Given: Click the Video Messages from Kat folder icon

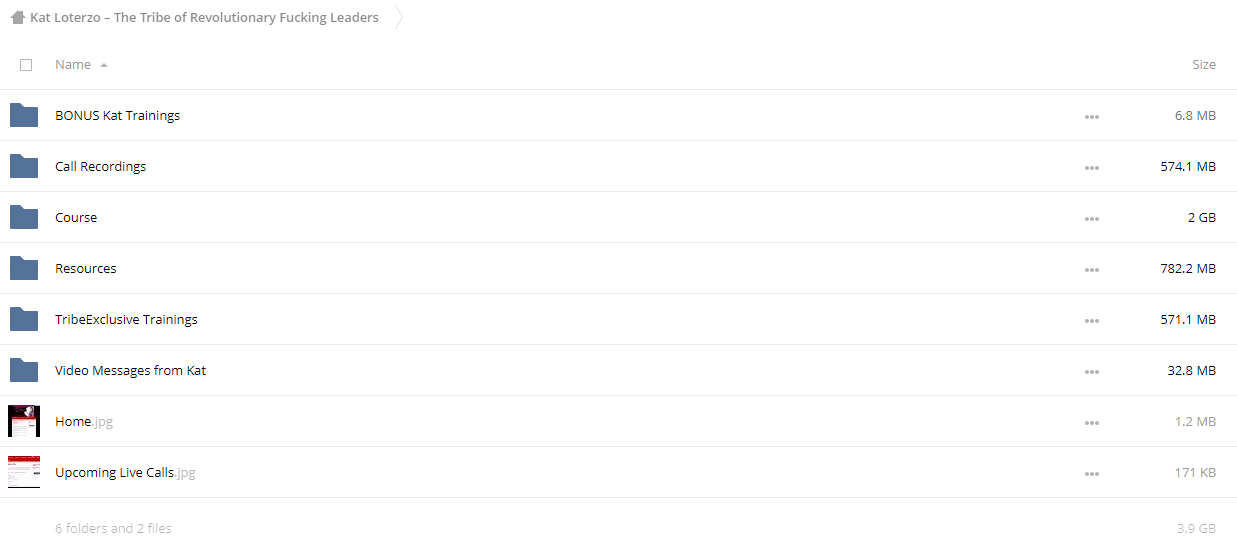Looking at the screenshot, I should [24, 370].
